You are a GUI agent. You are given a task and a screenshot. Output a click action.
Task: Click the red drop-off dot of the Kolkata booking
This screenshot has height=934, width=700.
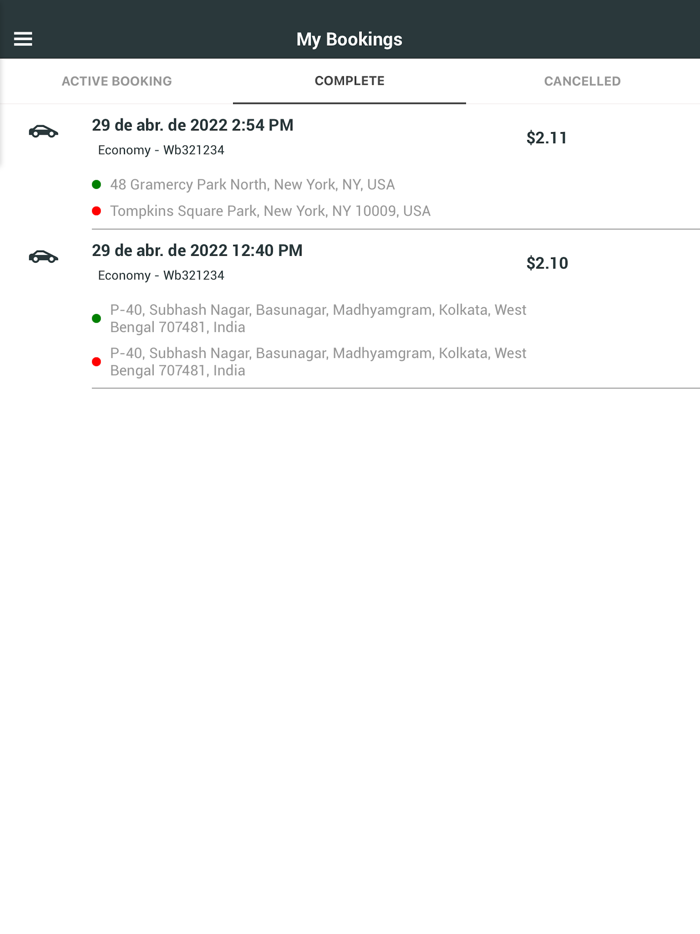tap(96, 362)
